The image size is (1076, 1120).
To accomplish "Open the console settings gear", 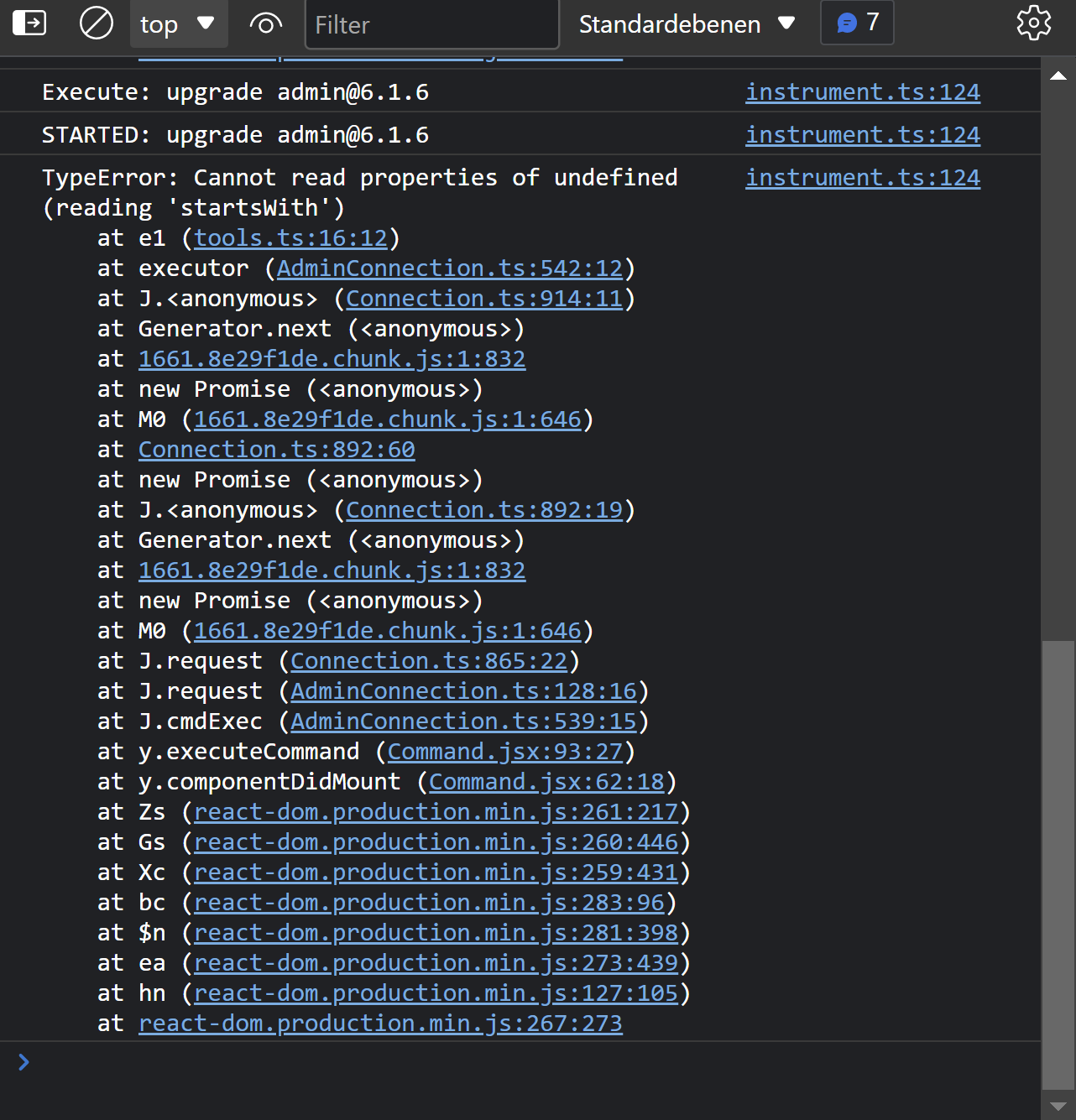I will [1033, 23].
